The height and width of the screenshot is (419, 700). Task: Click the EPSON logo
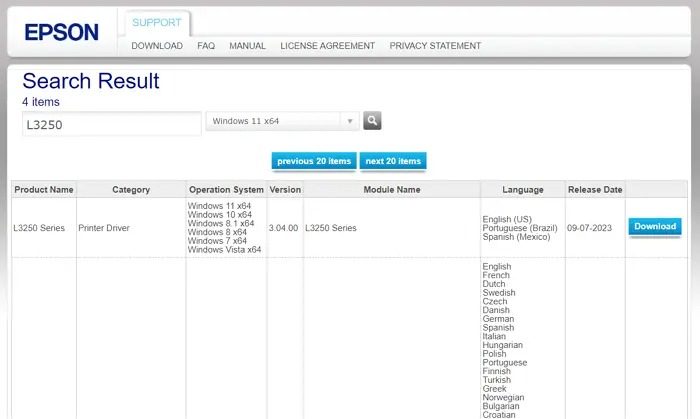click(62, 33)
